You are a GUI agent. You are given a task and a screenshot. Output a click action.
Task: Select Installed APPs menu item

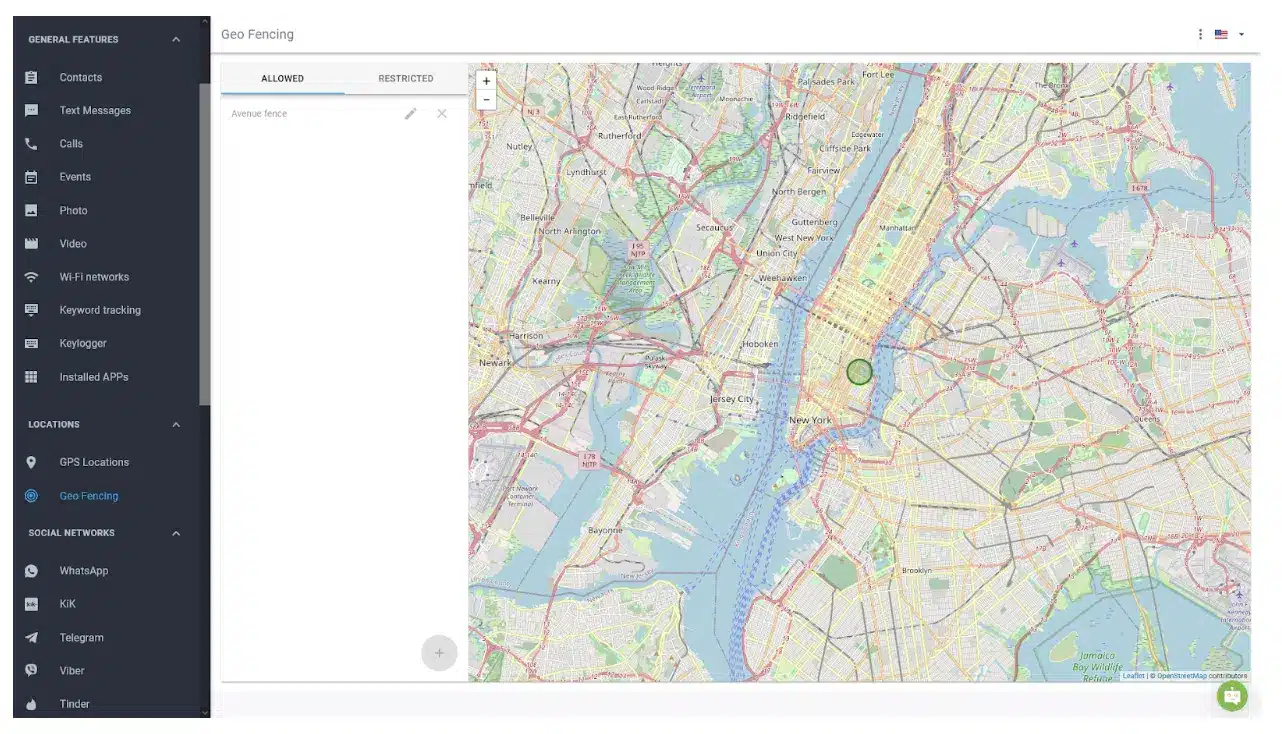[x=94, y=377]
